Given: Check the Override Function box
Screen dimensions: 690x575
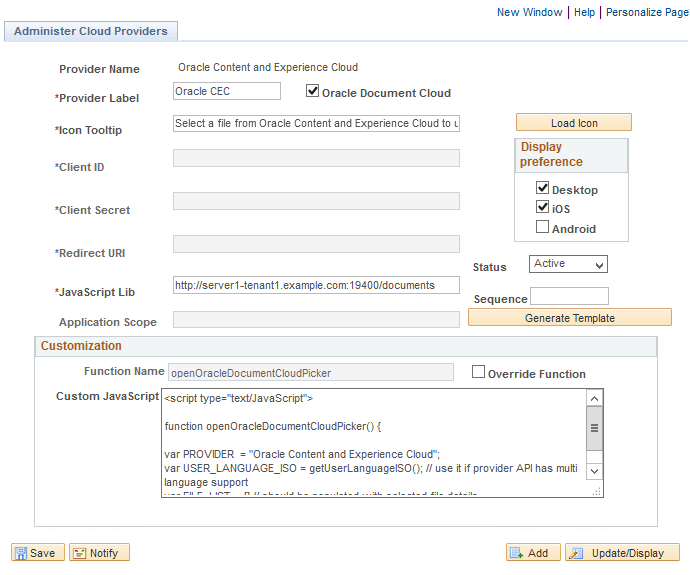Looking at the screenshot, I should click(478, 372).
